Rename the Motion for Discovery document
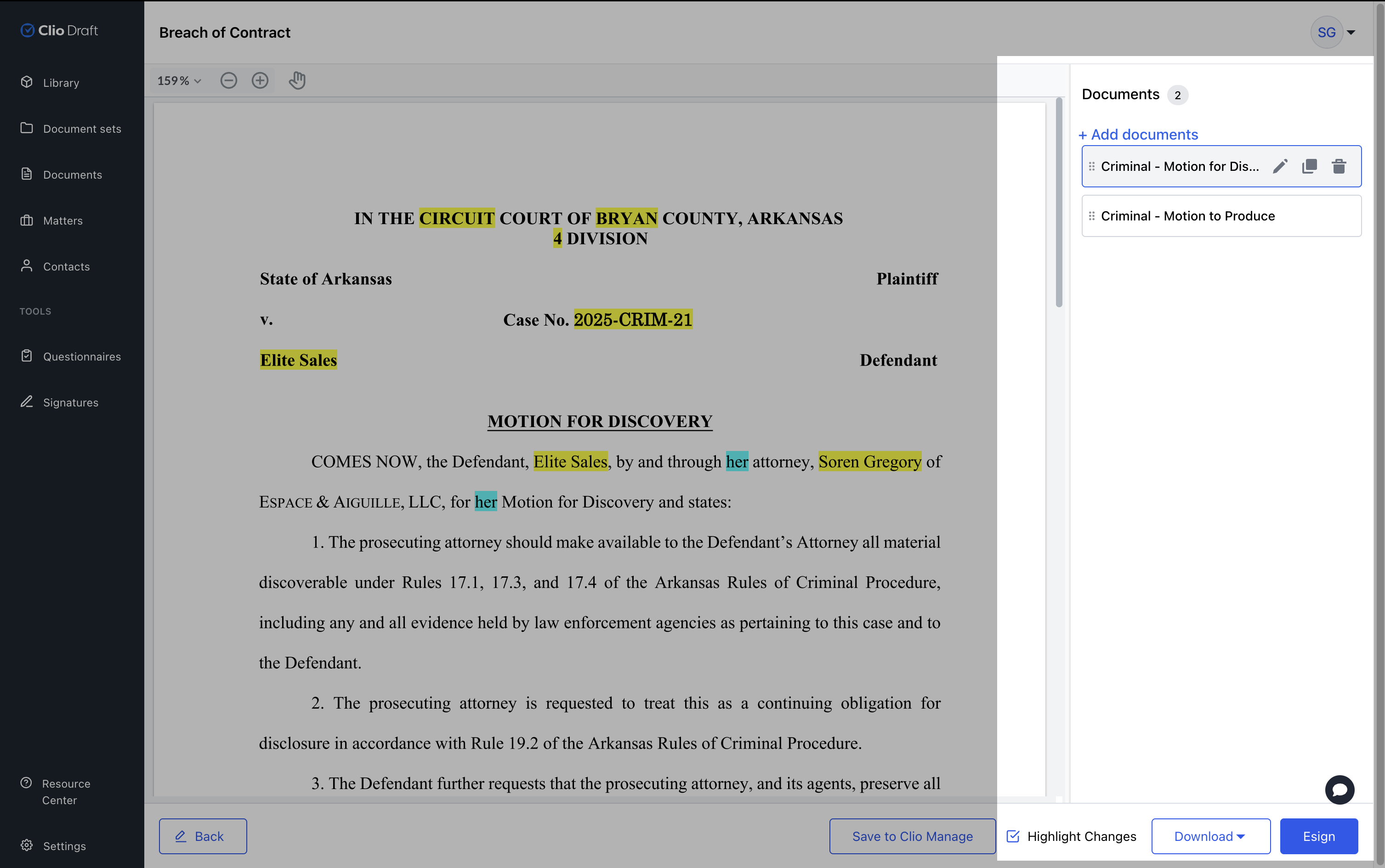1385x868 pixels. coord(1279,166)
